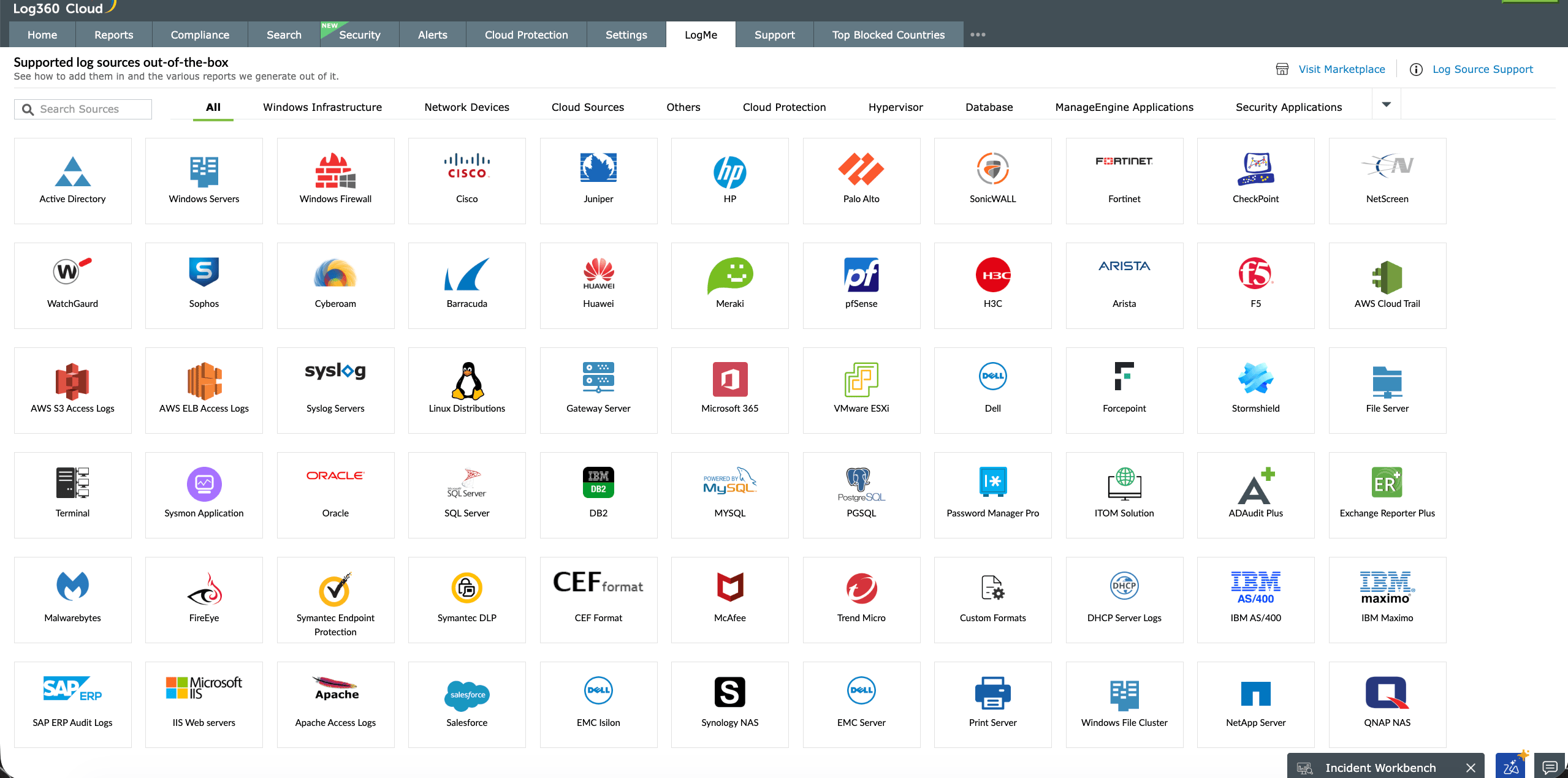
Task: Open Linux Distributions log source
Action: click(467, 390)
